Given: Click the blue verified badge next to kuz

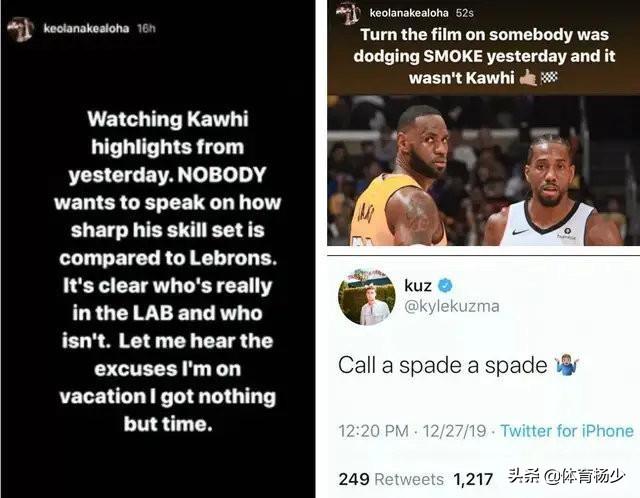Looking at the screenshot, I should click(445, 285).
